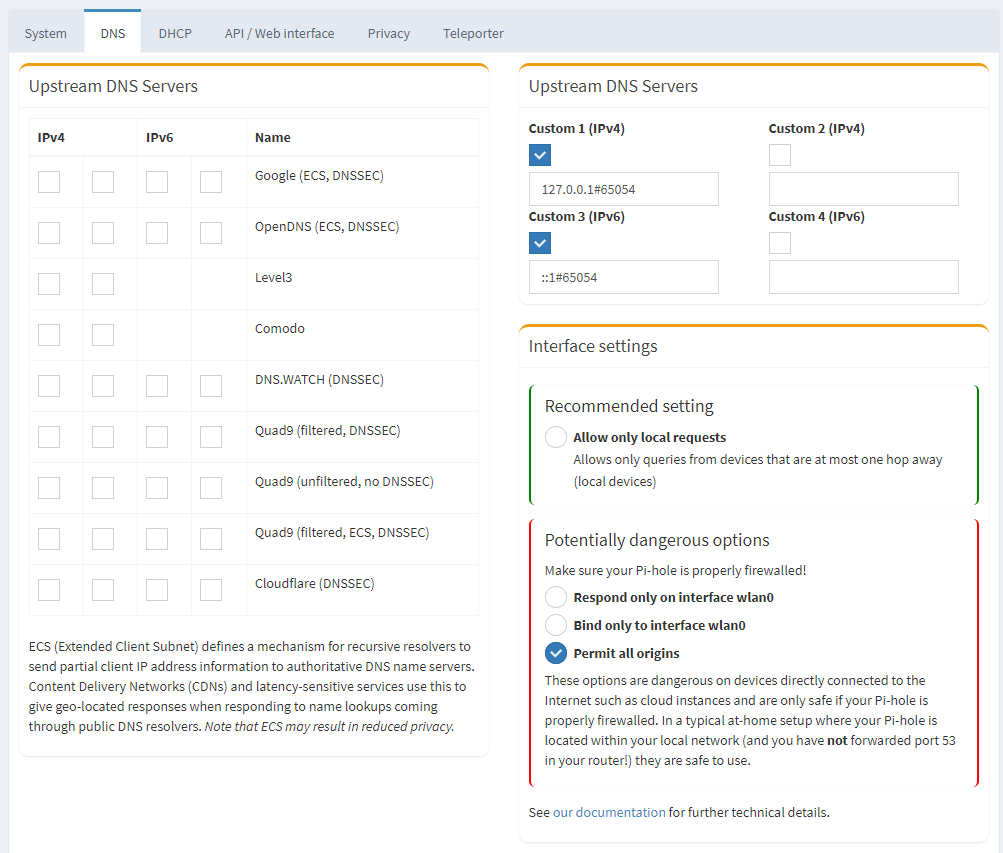This screenshot has height=853, width=1003.
Task: Go to the Privacy tab
Action: pyautogui.click(x=389, y=33)
